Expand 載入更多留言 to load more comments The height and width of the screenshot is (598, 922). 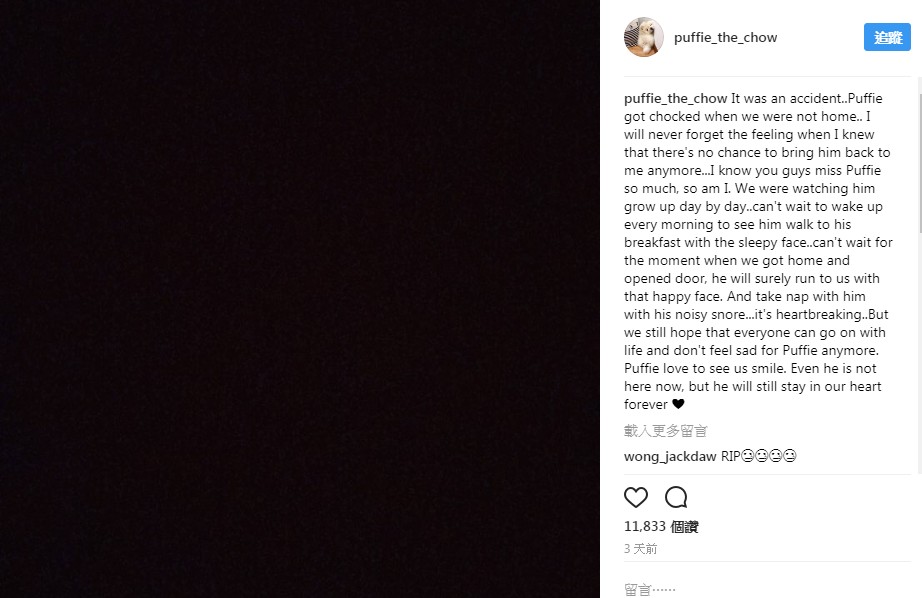(665, 431)
